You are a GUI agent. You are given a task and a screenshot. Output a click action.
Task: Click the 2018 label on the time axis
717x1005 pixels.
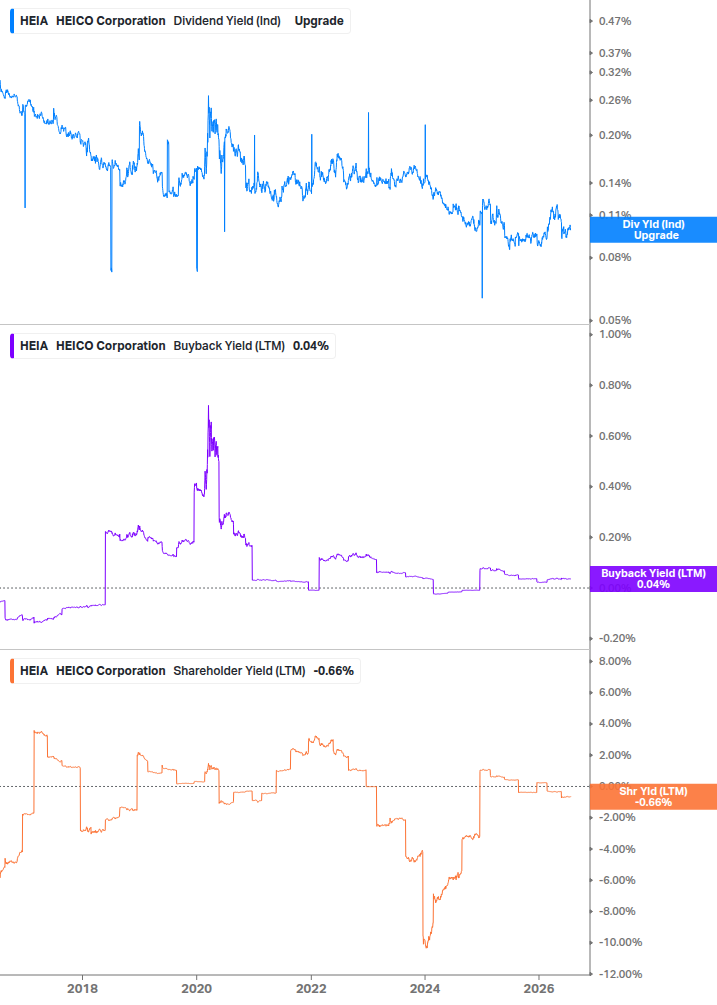83,988
